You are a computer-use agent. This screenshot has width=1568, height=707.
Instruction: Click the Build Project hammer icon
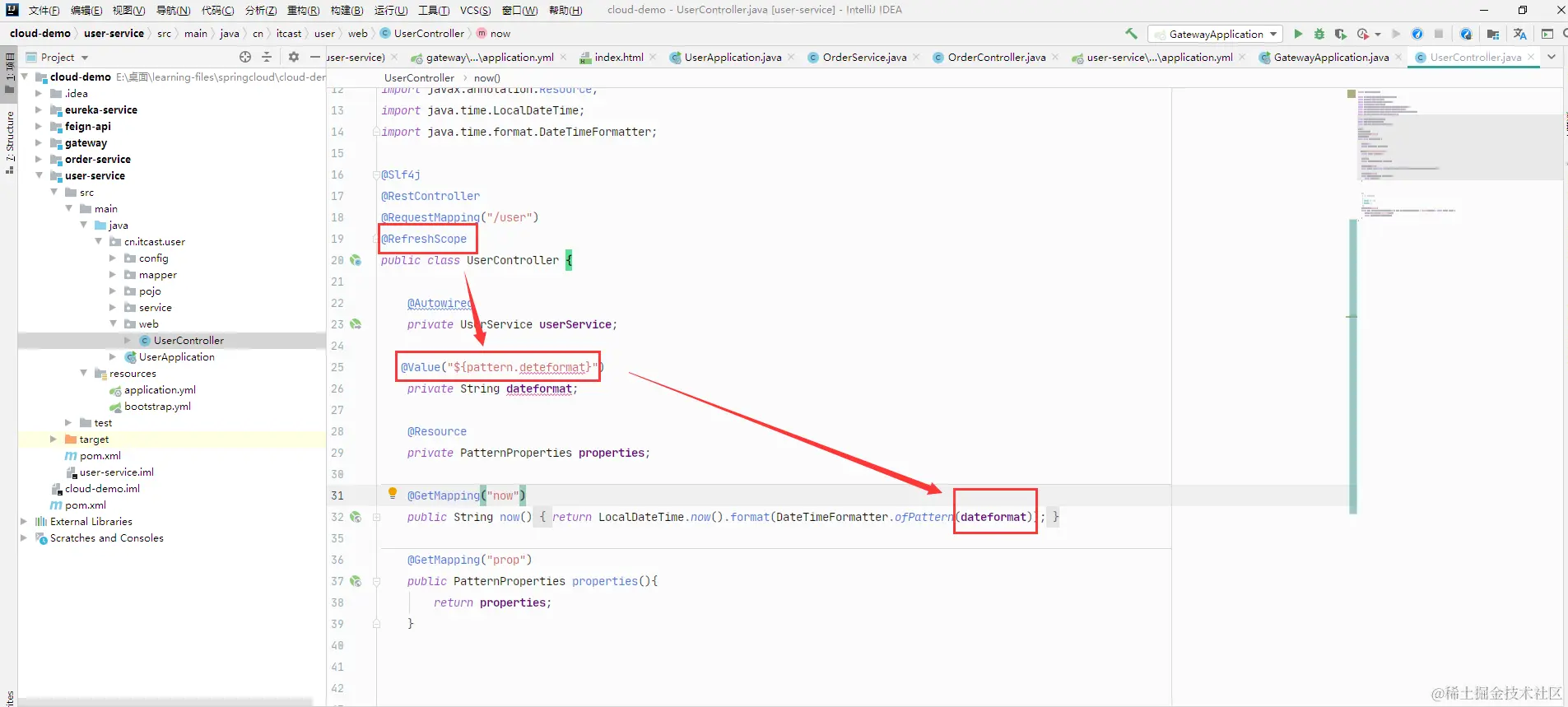1132,34
